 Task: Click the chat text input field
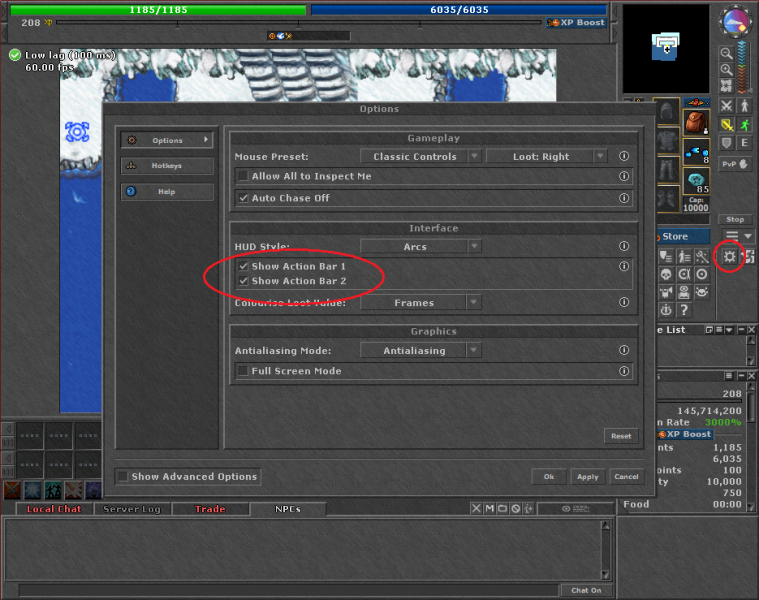point(288,590)
